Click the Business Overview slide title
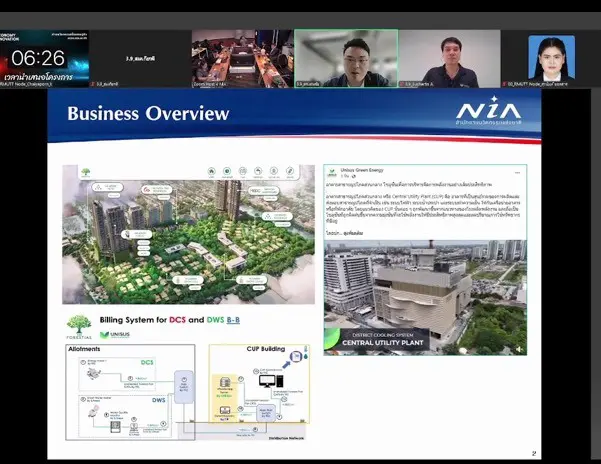The width and height of the screenshot is (601, 464). point(147,113)
